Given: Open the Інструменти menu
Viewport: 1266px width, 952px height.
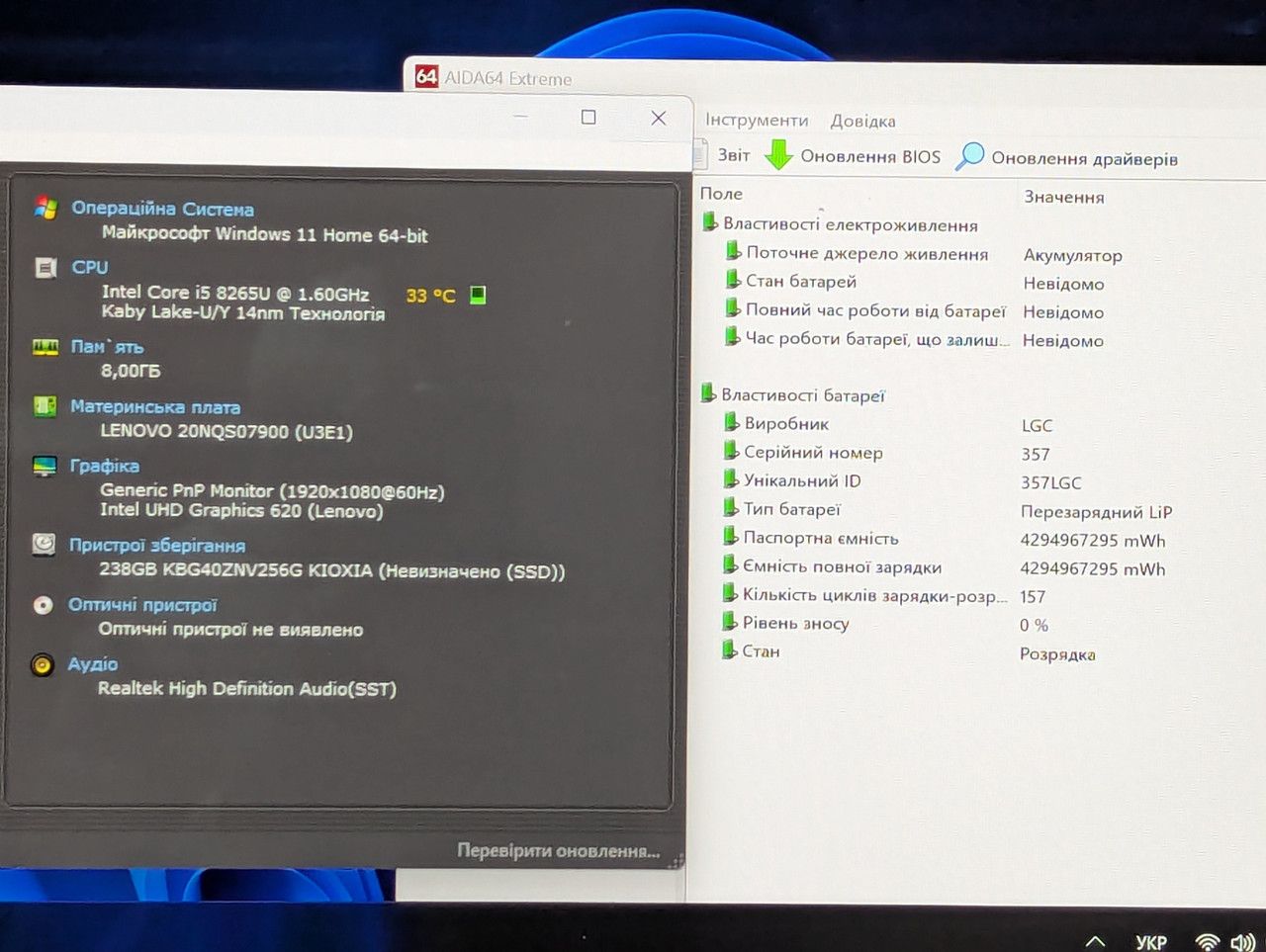Looking at the screenshot, I should [x=757, y=120].
